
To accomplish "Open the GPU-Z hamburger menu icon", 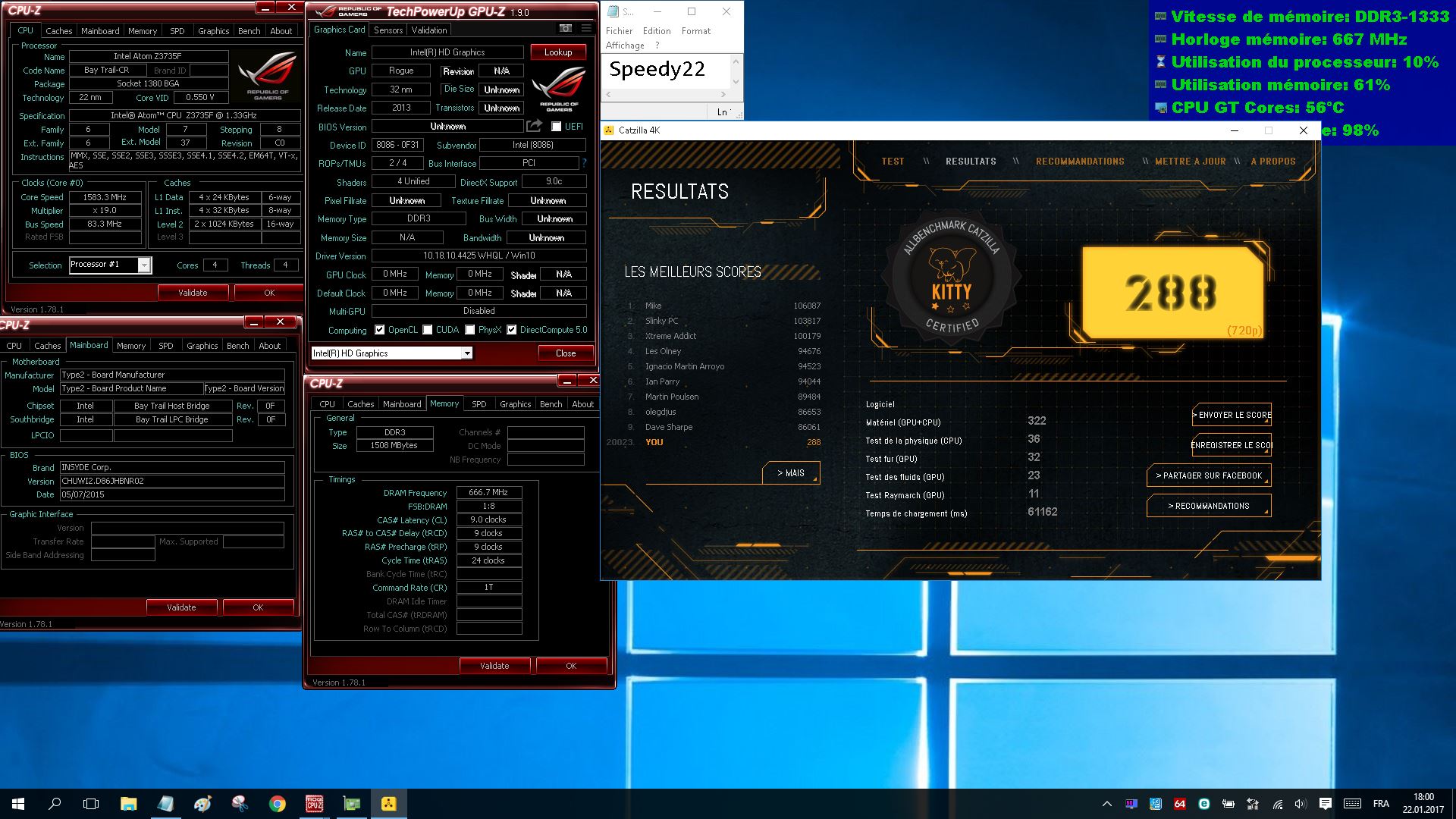I will click(586, 29).
